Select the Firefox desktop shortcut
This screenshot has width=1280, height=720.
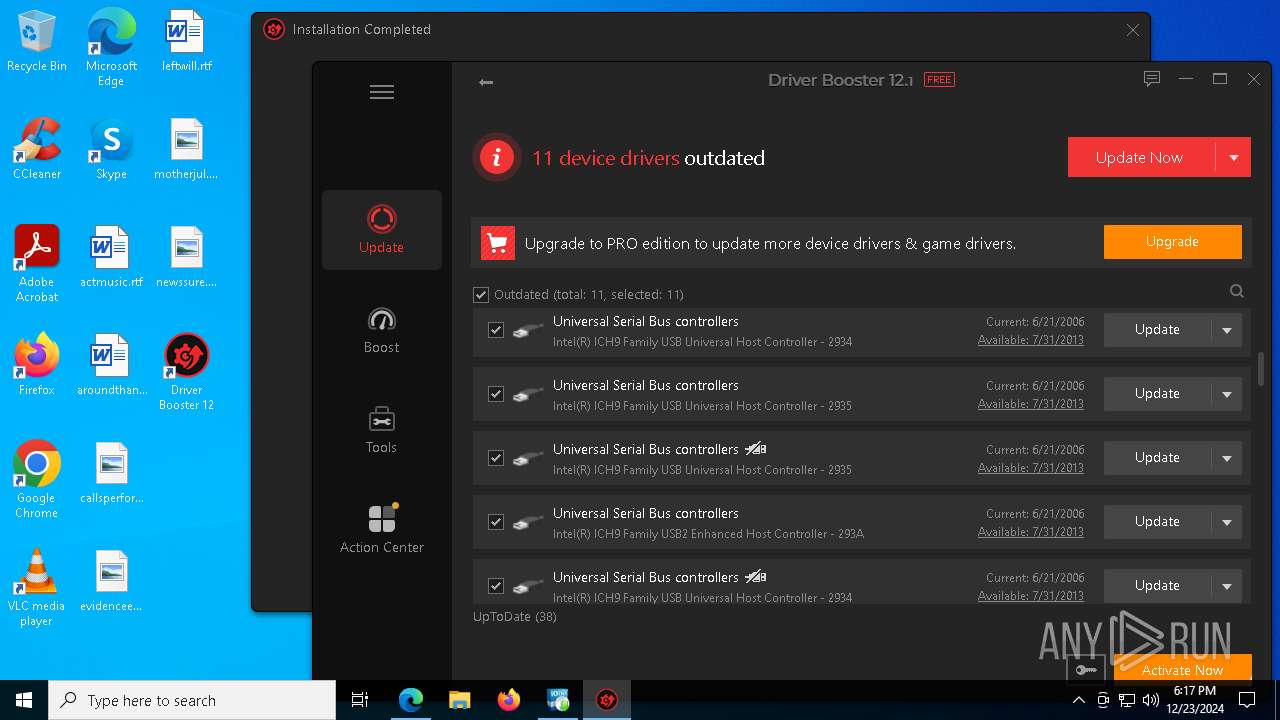coord(37,364)
